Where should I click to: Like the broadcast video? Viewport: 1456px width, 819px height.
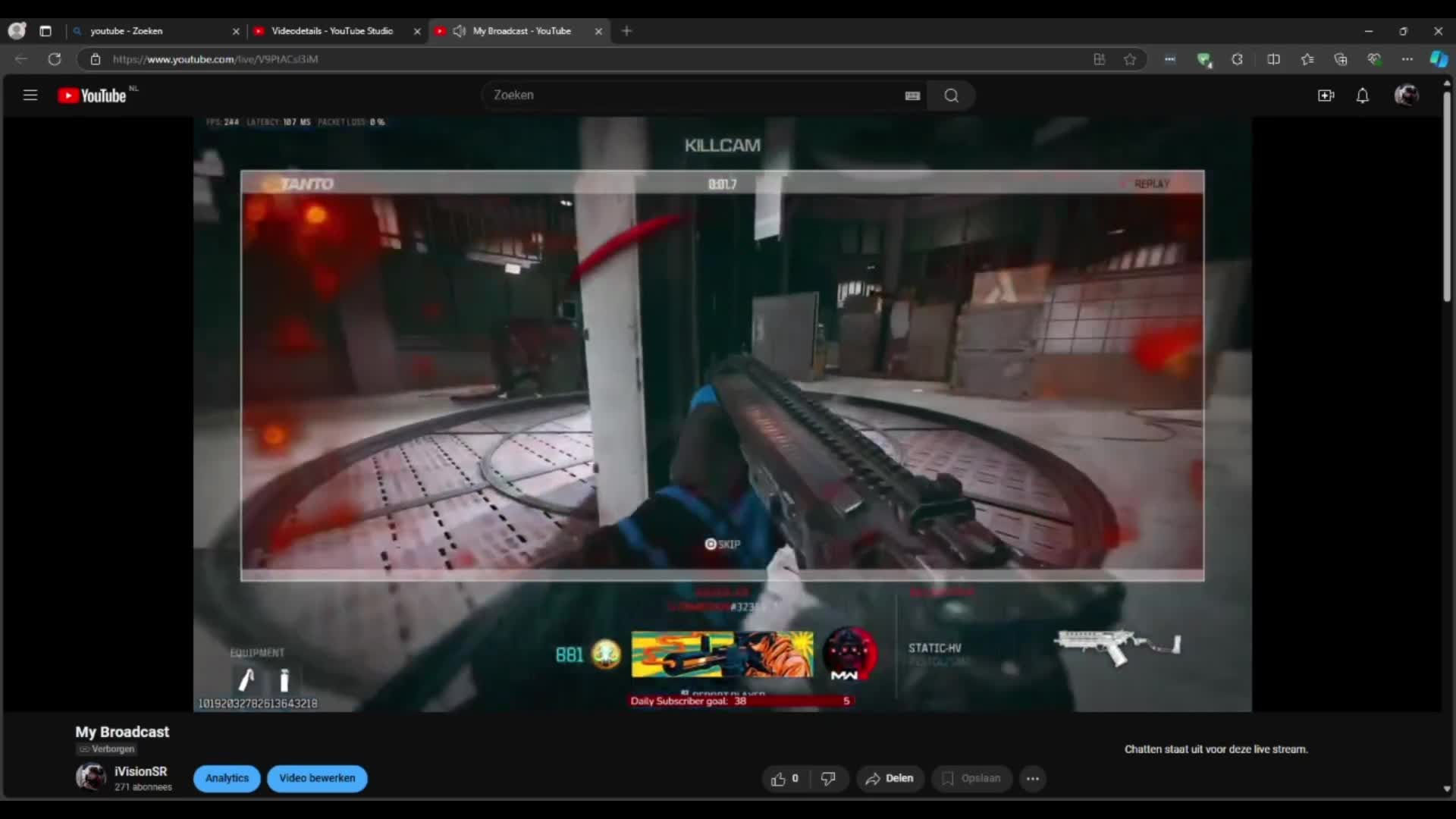785,778
